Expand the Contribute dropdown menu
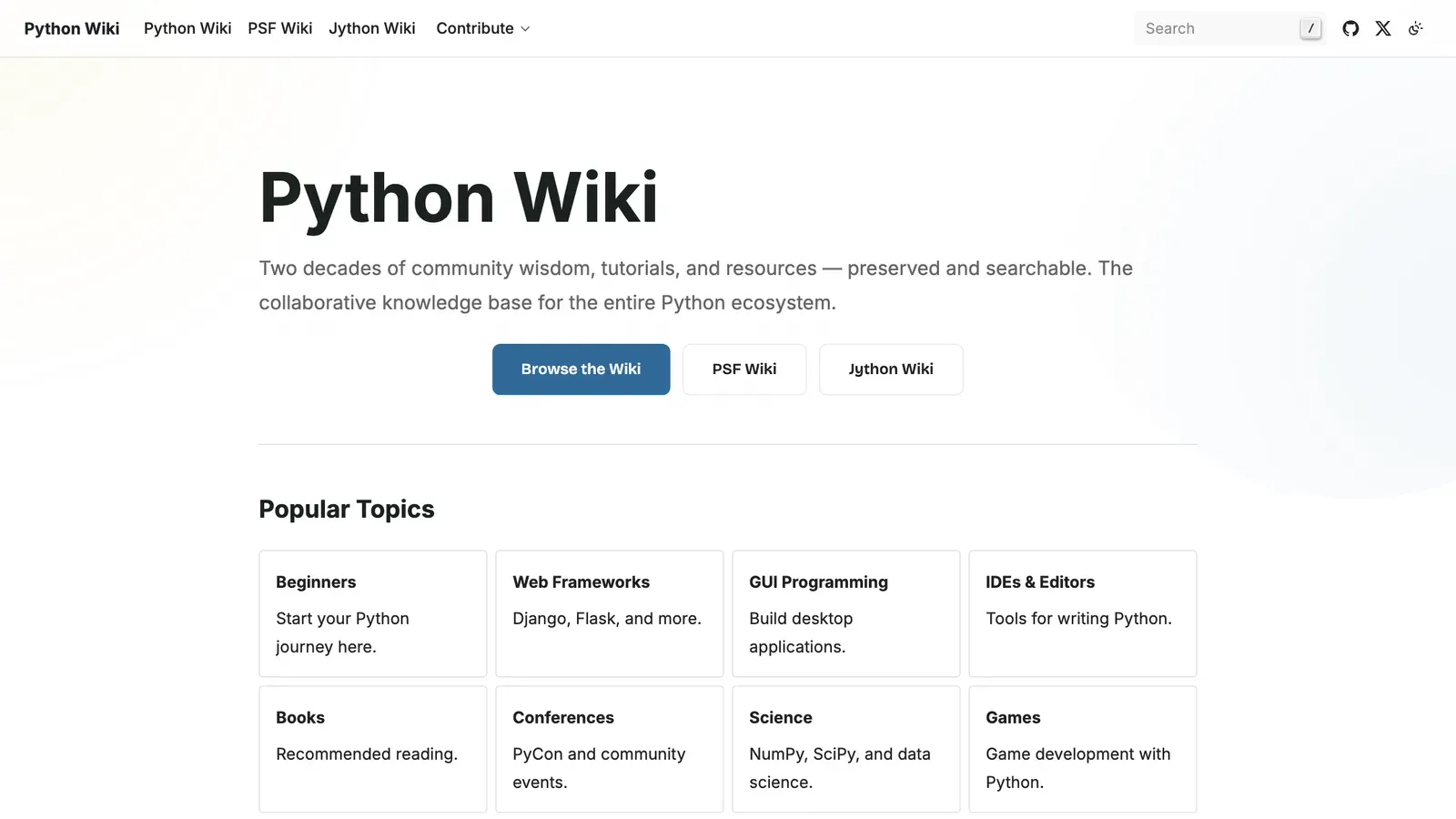Screen dimensions: 1456x819 (x=483, y=28)
